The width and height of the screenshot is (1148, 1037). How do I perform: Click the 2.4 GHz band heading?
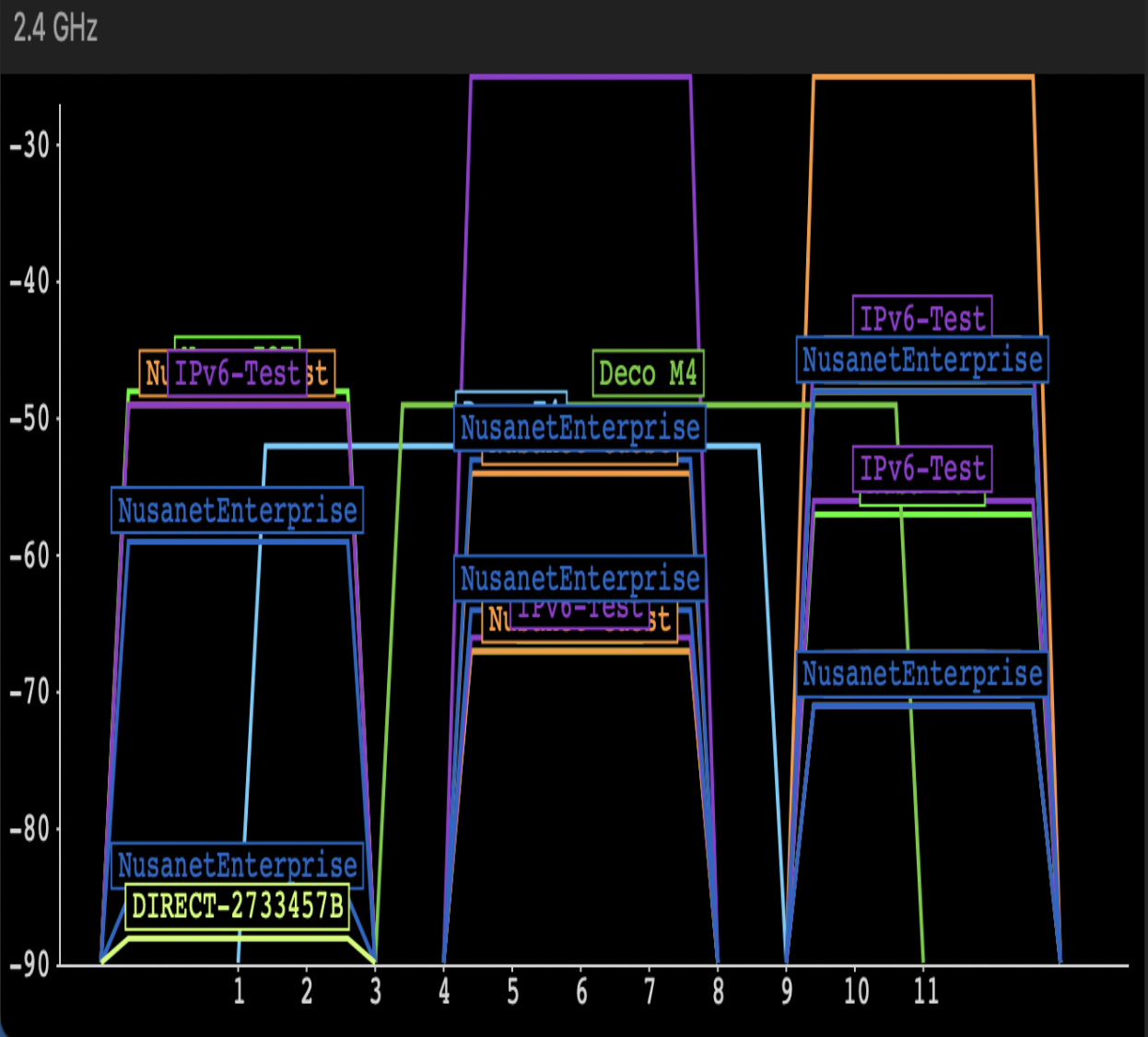tap(55, 29)
